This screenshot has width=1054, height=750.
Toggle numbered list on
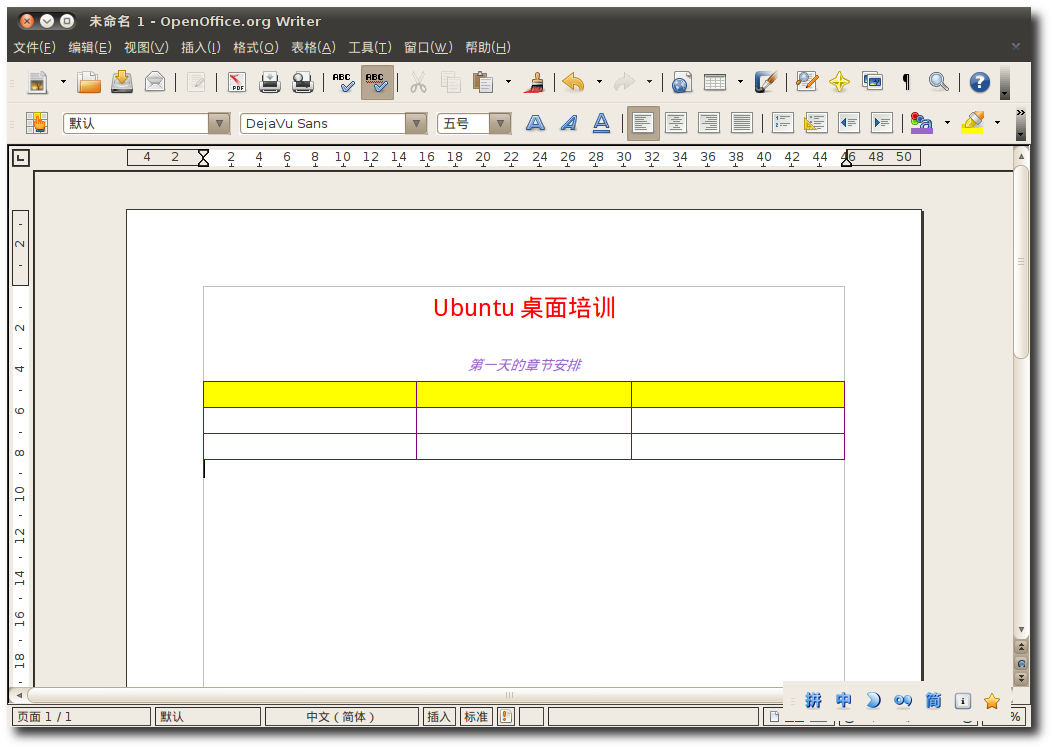(782, 123)
